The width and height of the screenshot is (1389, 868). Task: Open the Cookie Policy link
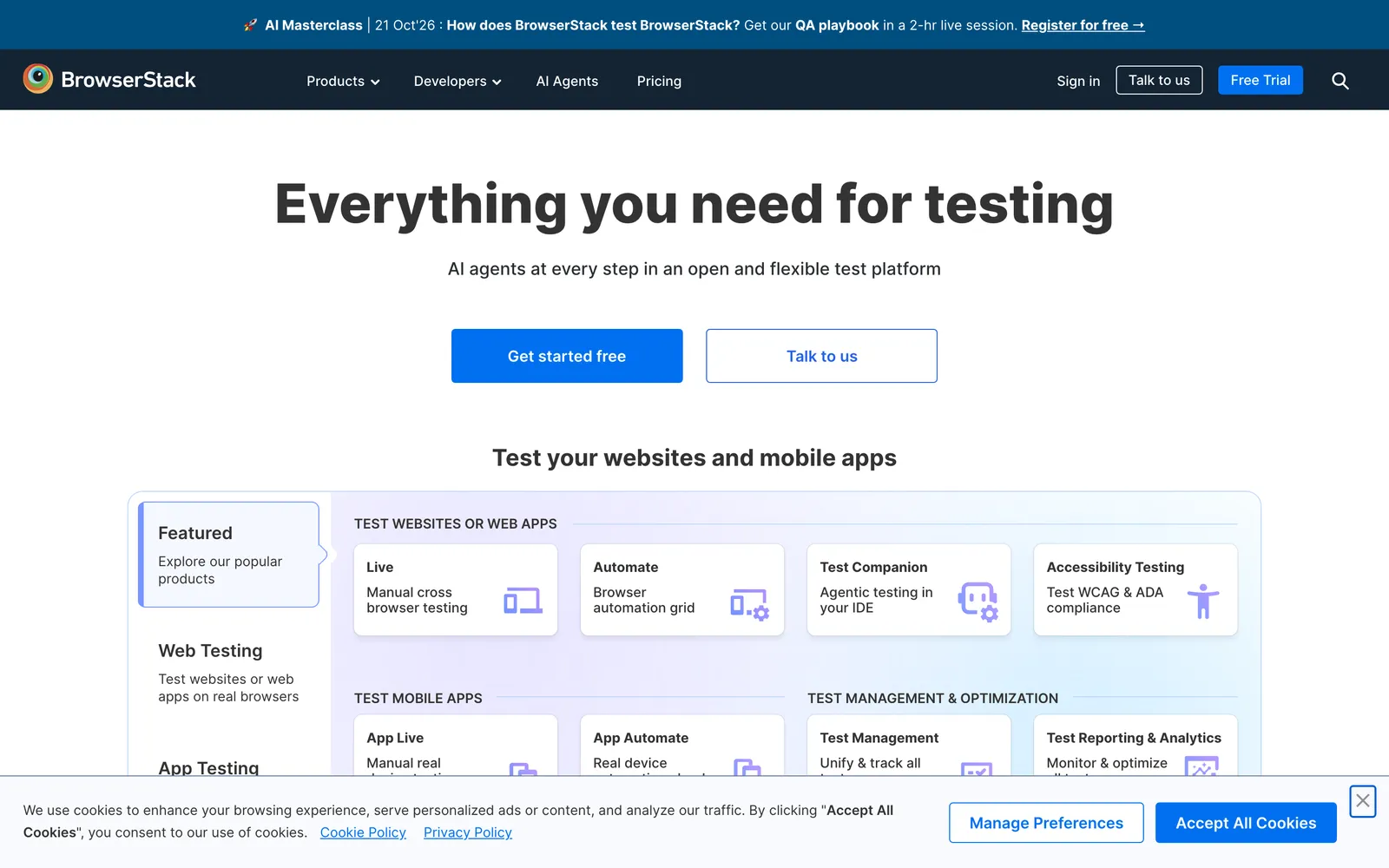(363, 832)
